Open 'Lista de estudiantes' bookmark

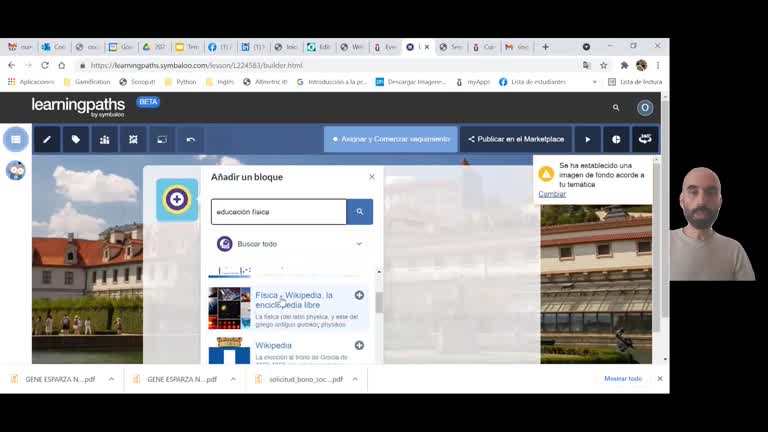click(x=532, y=82)
